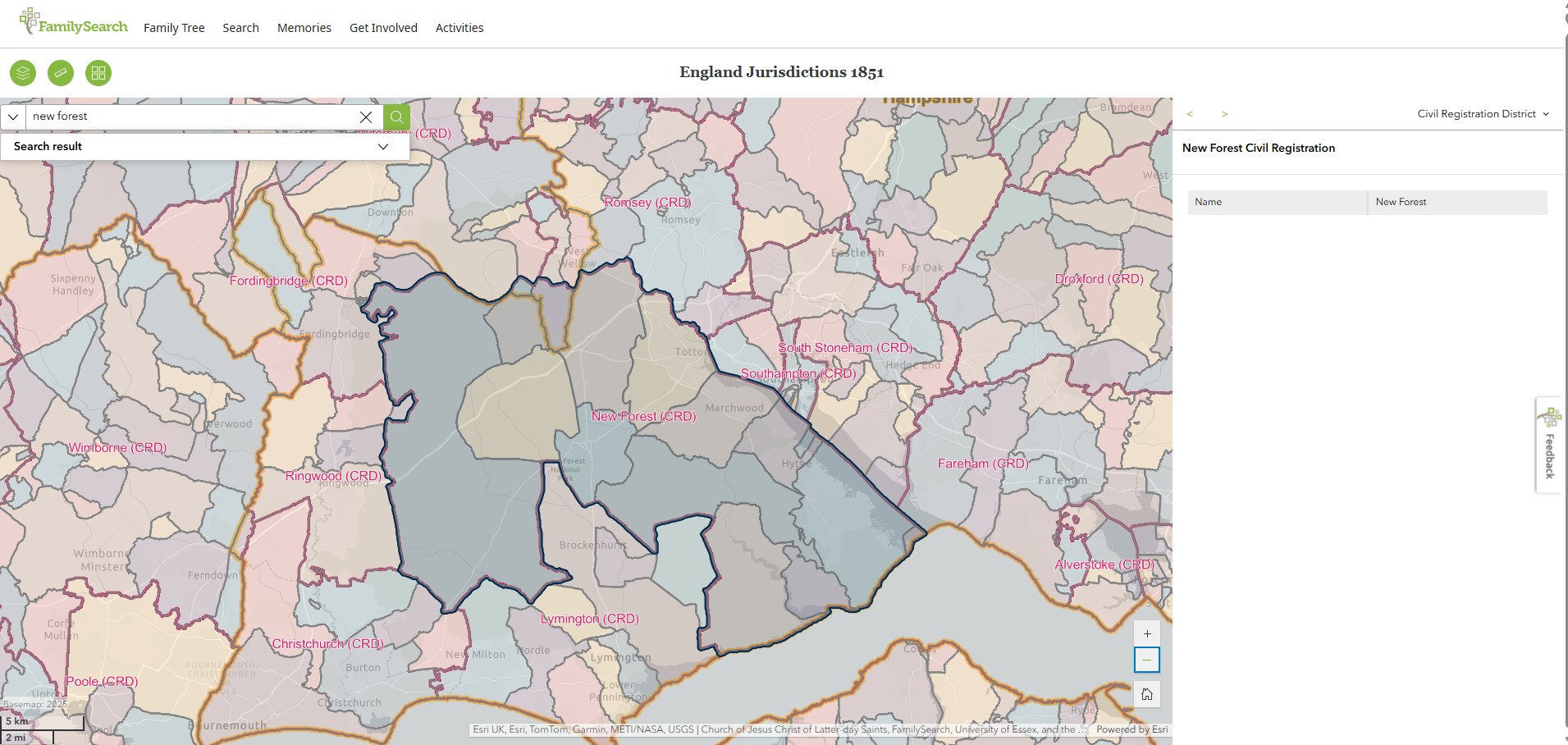
Task: Click the green magnifier search button
Action: tap(396, 117)
